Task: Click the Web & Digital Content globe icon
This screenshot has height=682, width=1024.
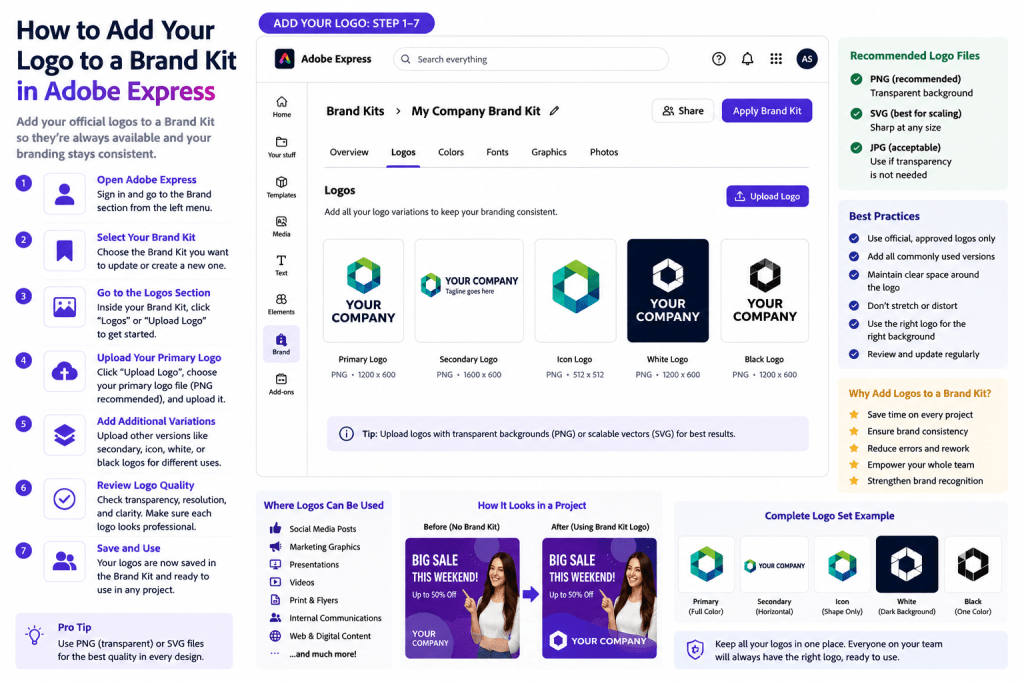Action: 276,636
